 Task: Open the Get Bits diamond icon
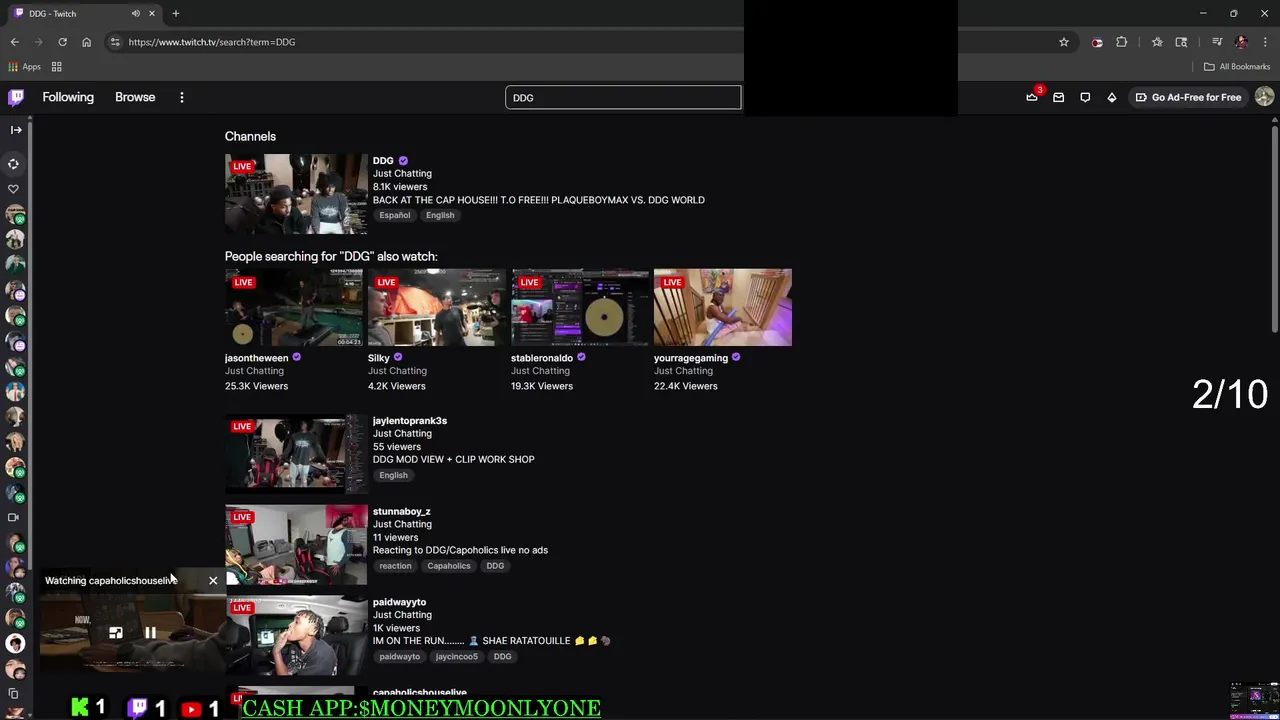coord(1112,97)
